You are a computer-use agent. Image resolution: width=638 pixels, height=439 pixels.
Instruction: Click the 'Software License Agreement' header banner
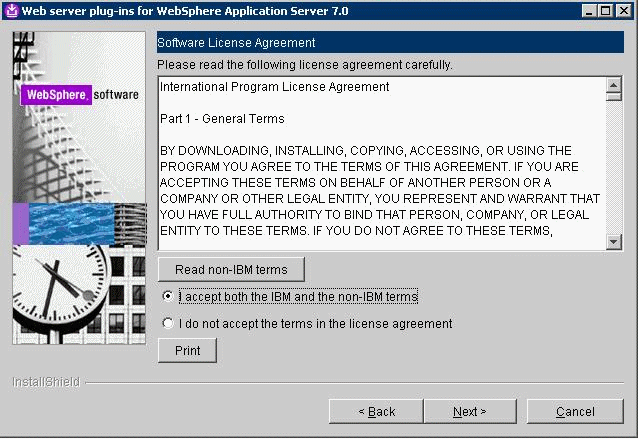tap(390, 42)
